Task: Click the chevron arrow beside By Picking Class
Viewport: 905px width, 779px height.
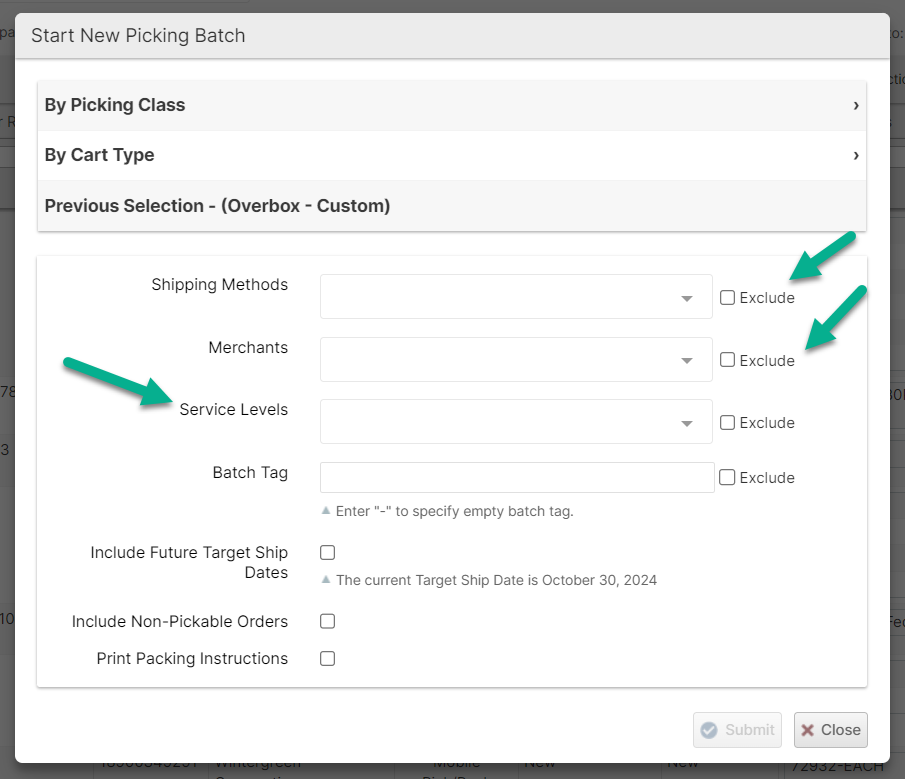Action: click(x=856, y=105)
